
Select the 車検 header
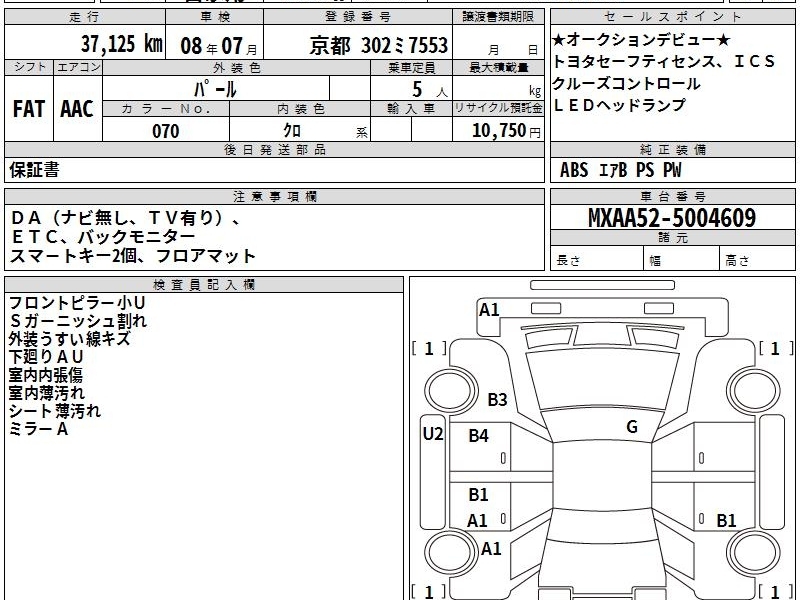(x=215, y=17)
